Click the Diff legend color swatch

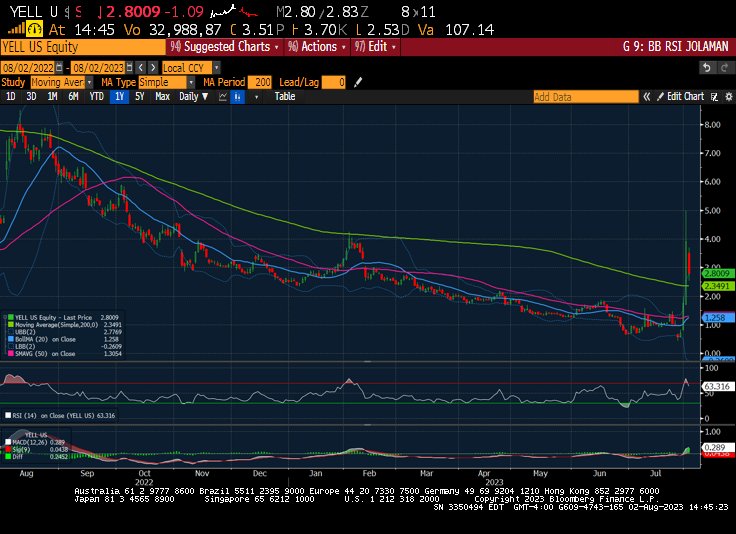coord(8,456)
